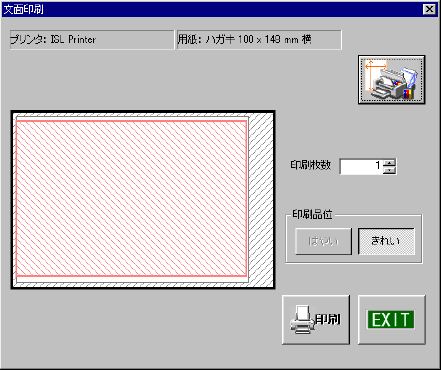Click the 印刷品位 group label
The image size is (441, 370).
[x=312, y=214]
